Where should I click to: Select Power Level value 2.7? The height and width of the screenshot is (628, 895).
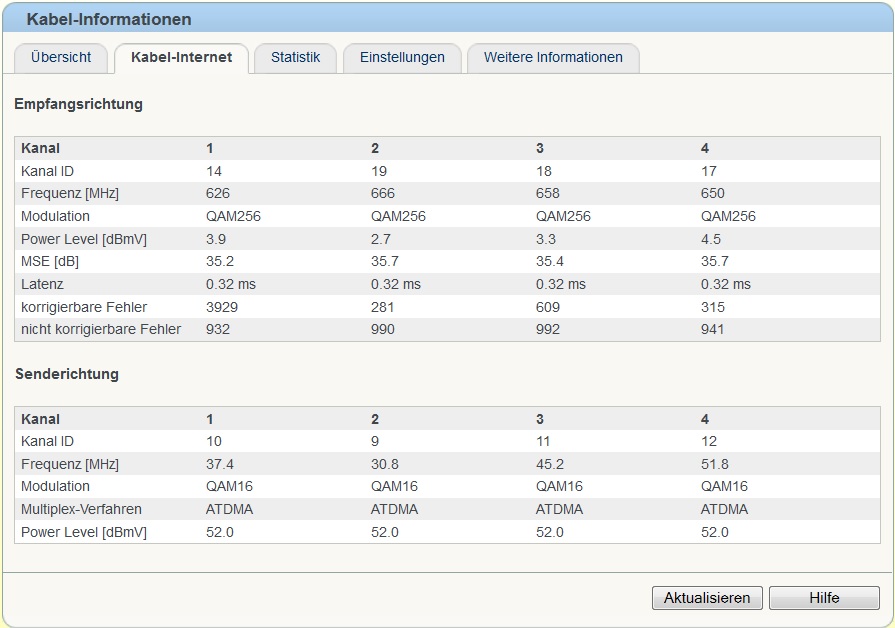[381, 239]
